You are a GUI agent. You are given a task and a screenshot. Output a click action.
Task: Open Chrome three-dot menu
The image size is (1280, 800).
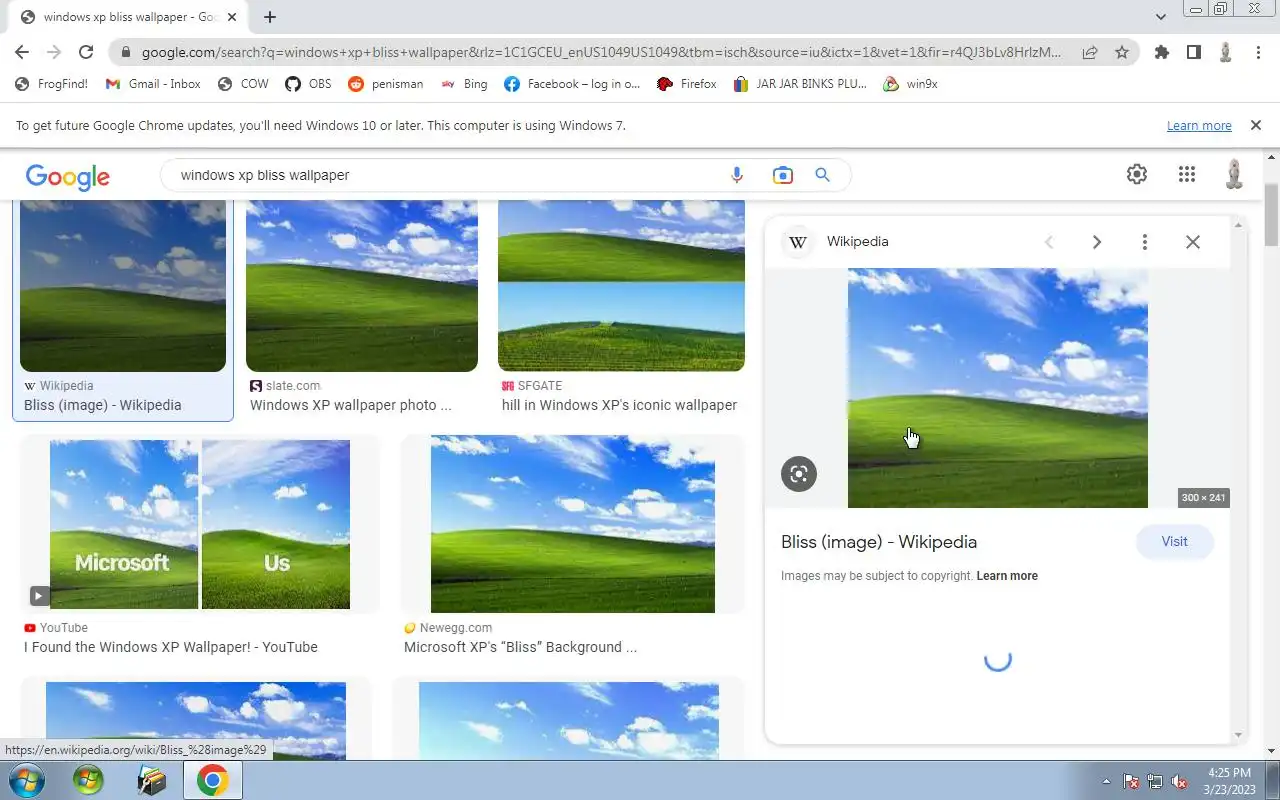pyautogui.click(x=1258, y=52)
